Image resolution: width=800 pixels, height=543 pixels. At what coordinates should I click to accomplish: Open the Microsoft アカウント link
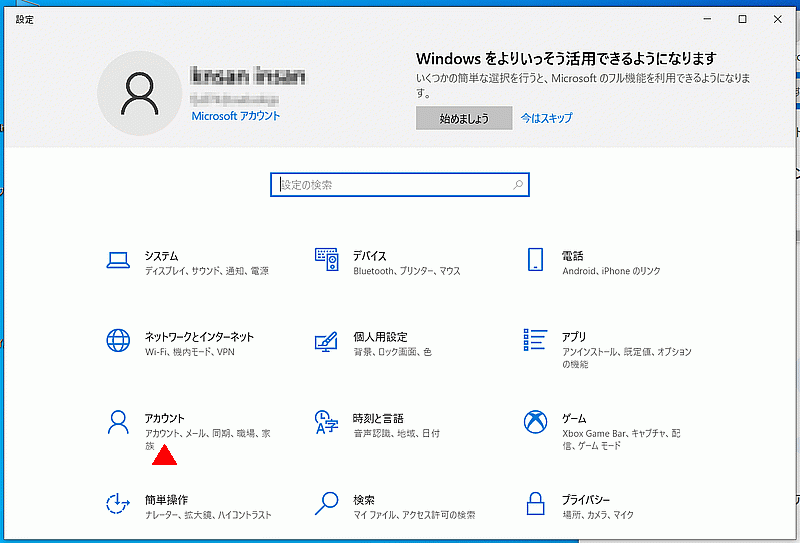click(236, 116)
